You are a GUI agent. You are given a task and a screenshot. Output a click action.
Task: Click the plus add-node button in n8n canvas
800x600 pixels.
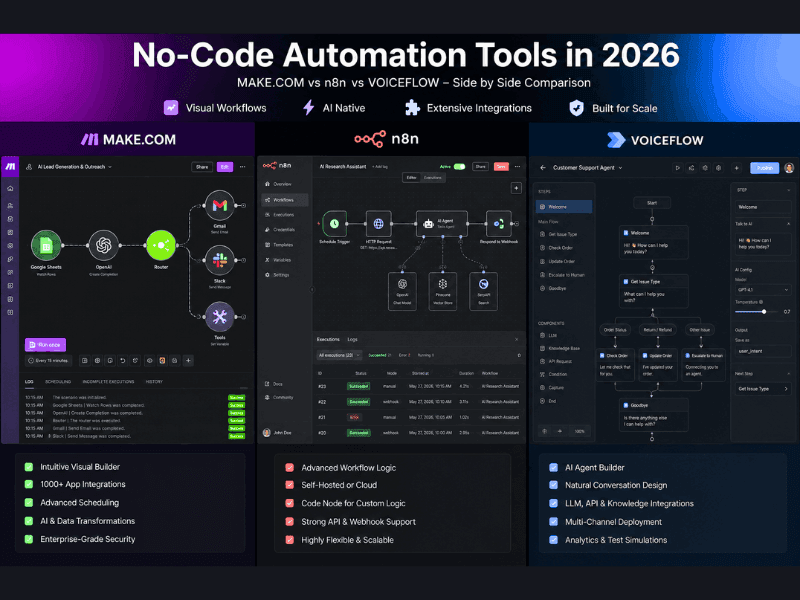point(516,188)
